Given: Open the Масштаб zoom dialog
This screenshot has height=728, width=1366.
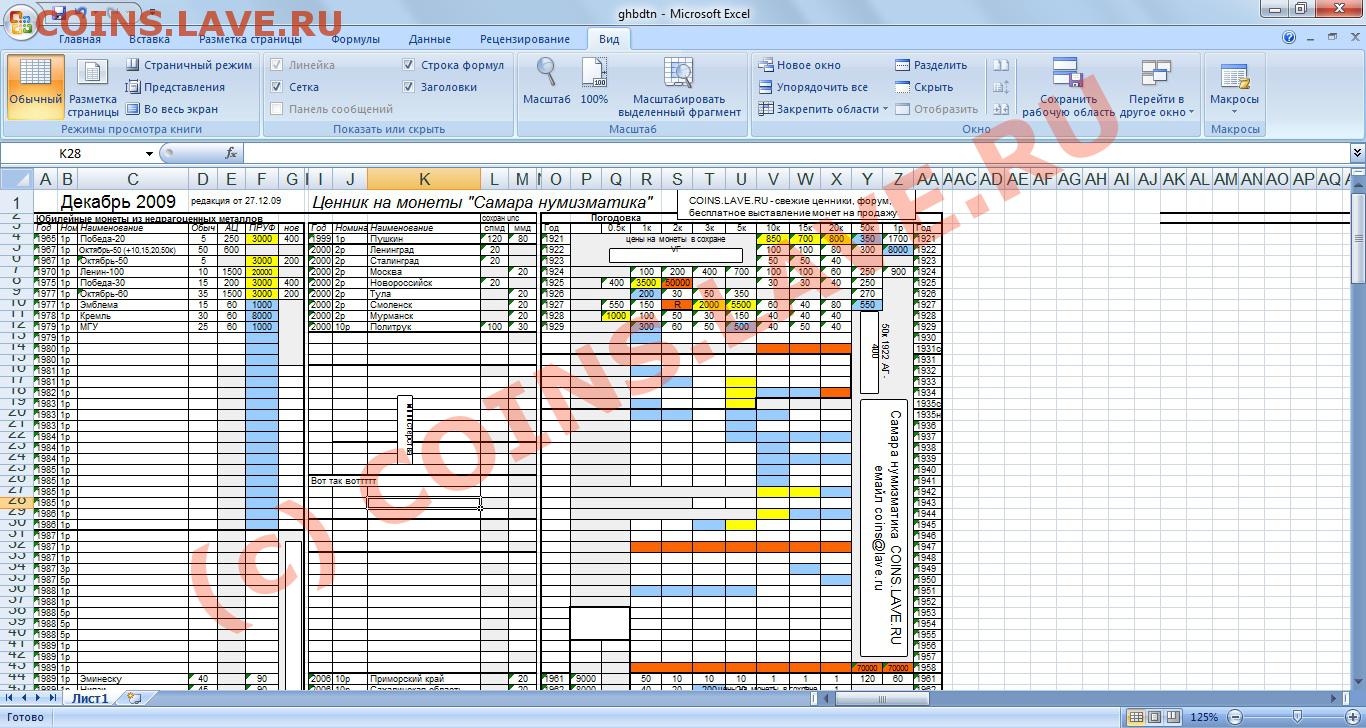Looking at the screenshot, I should click(x=546, y=83).
